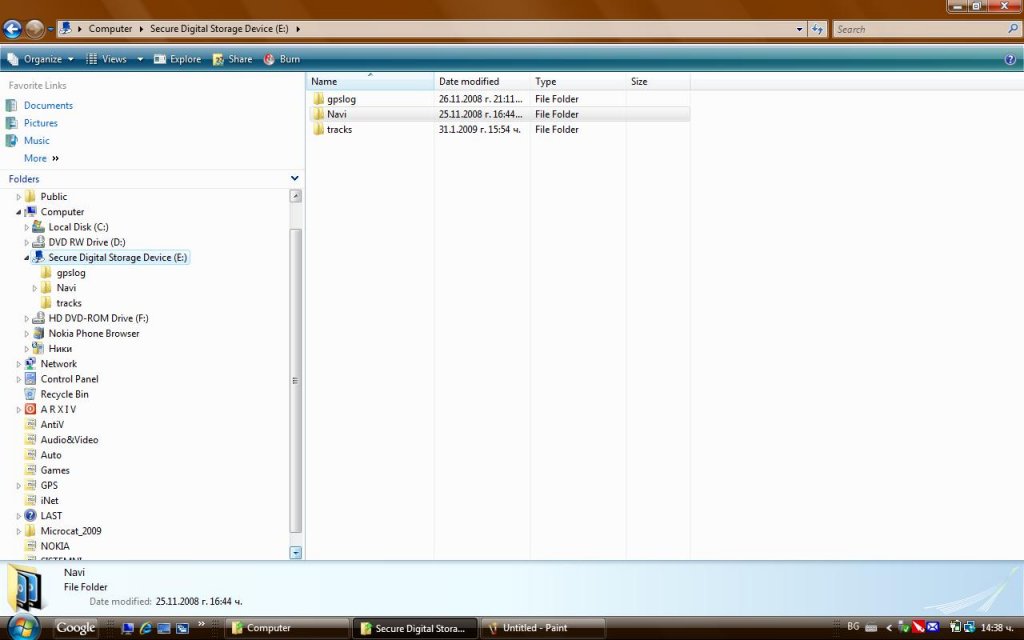Switch to Untitled - Paint taskbar button
The image size is (1024, 640).
[x=543, y=628]
